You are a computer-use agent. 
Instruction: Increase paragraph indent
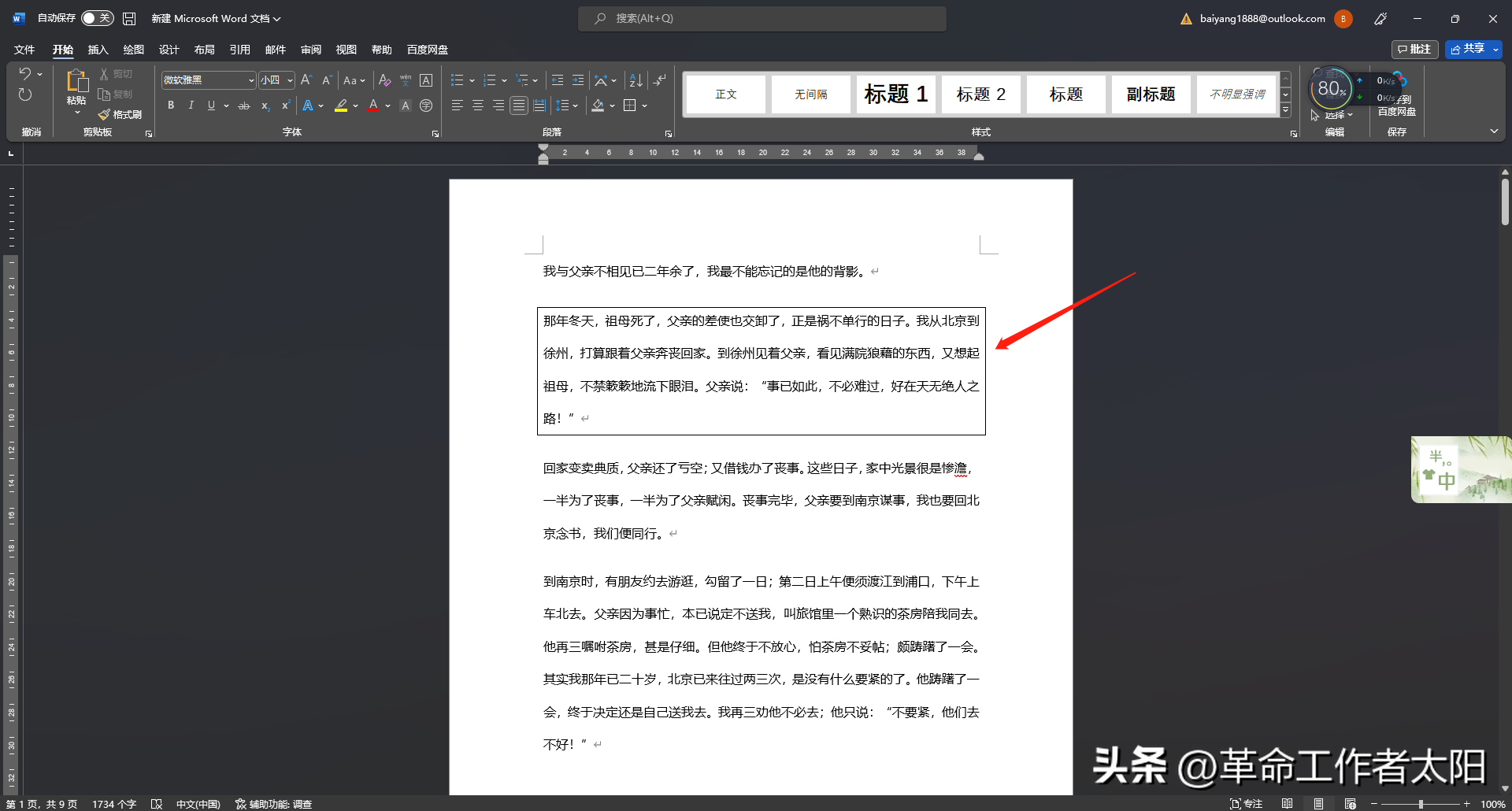pyautogui.click(x=578, y=80)
